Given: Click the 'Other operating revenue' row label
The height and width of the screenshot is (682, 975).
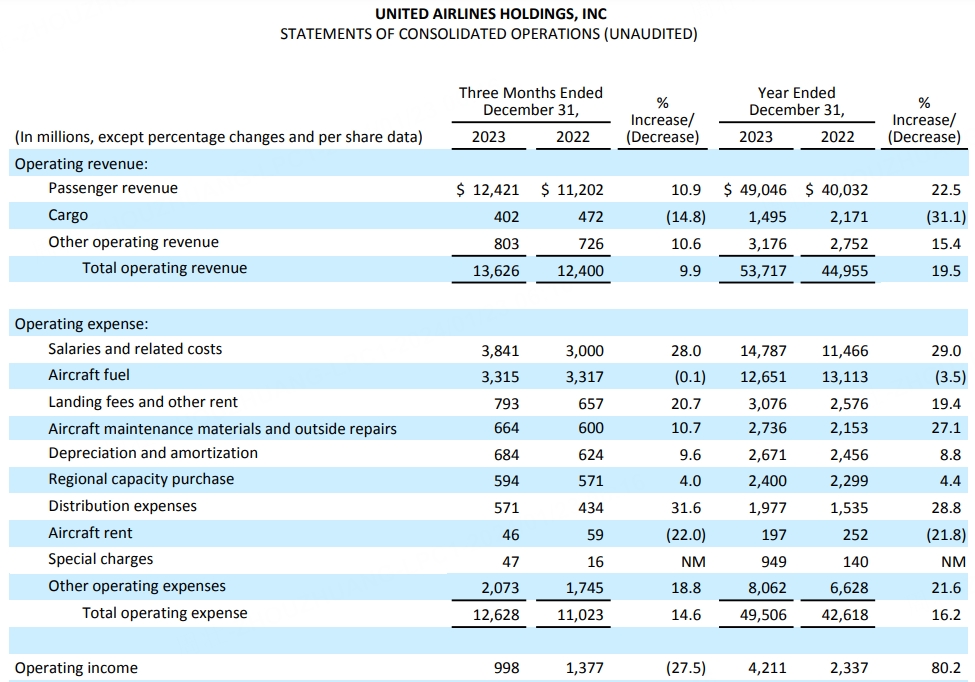Looking at the screenshot, I should coord(134,242).
